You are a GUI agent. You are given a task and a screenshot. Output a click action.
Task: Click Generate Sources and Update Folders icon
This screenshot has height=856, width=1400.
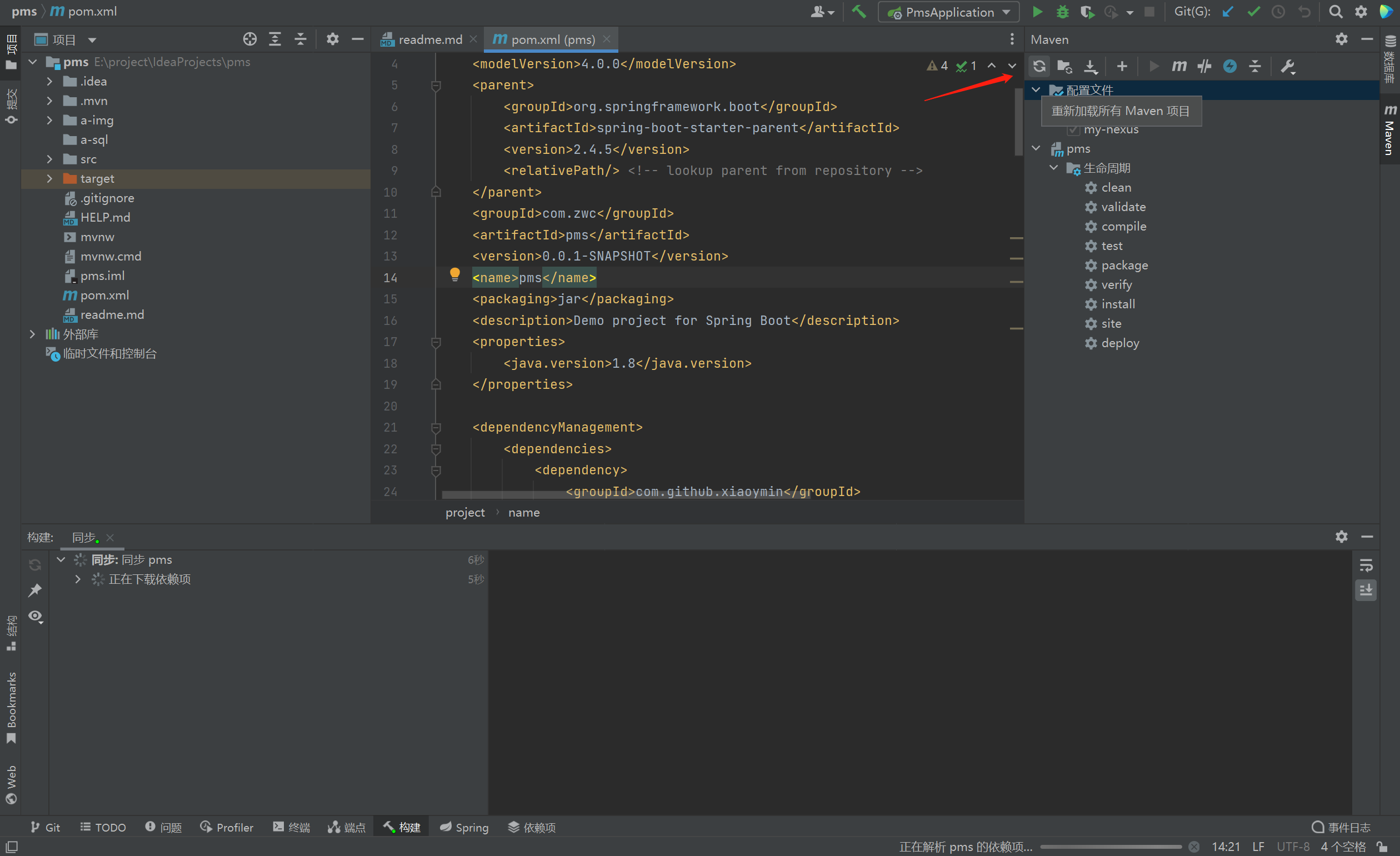point(1064,66)
